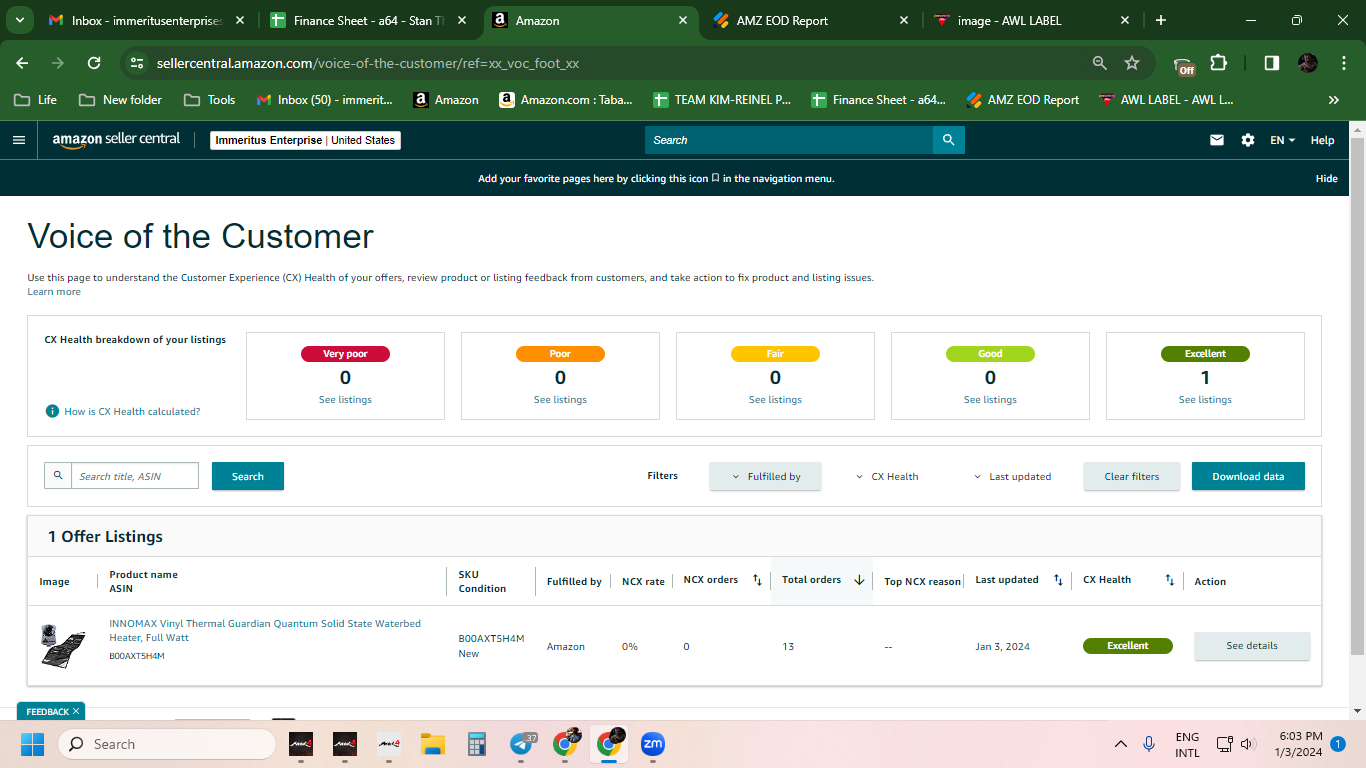This screenshot has height=768, width=1366.
Task: Open the Life bookmarks folder
Action: (35, 100)
